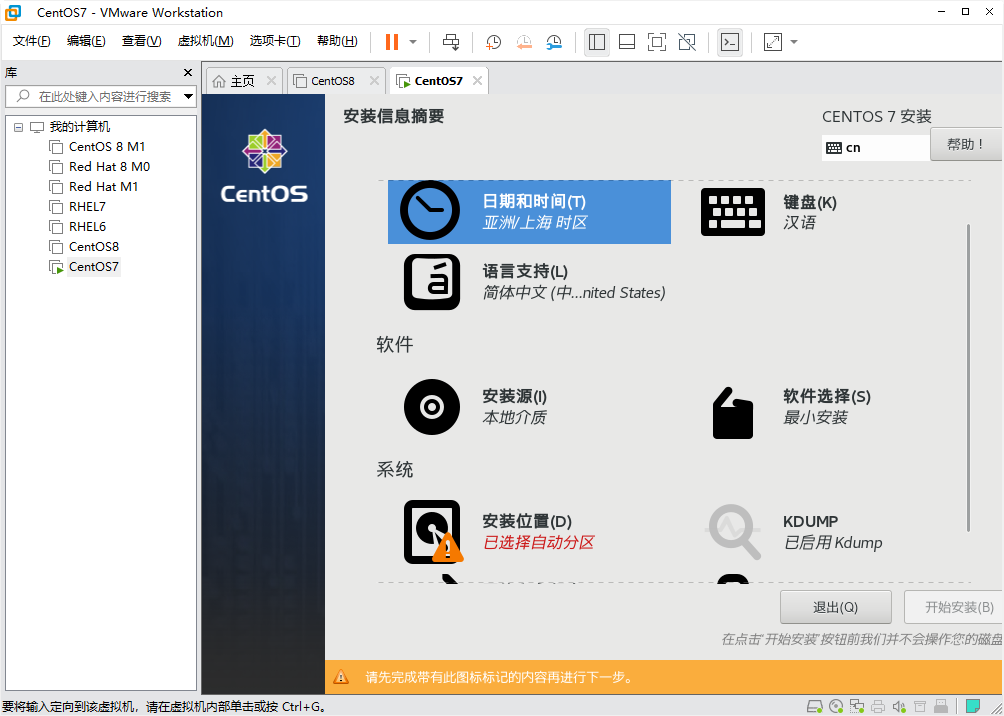Image resolution: width=1004 pixels, height=716 pixels.
Task: Click the hard disk status icon
Action: tap(814, 706)
